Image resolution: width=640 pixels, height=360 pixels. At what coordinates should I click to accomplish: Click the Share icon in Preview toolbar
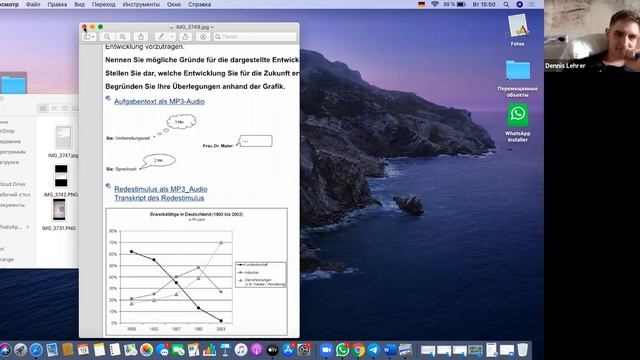[141, 37]
